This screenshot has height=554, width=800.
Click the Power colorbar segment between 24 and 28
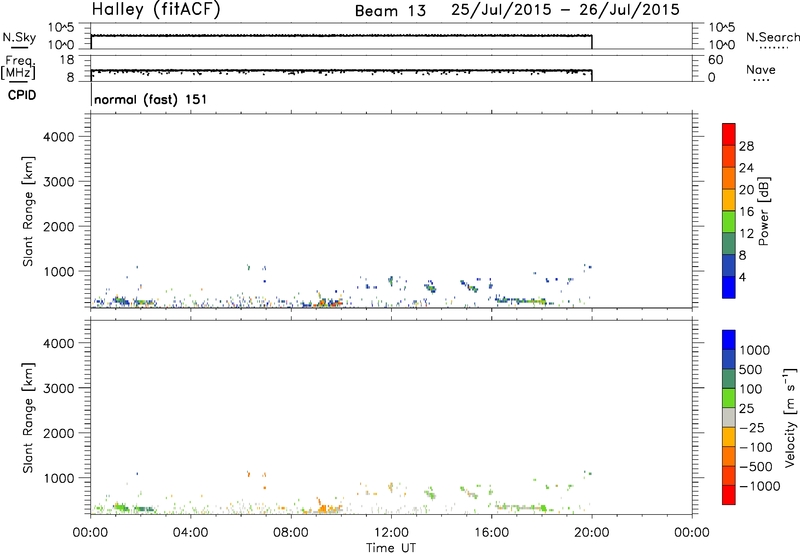click(x=729, y=156)
